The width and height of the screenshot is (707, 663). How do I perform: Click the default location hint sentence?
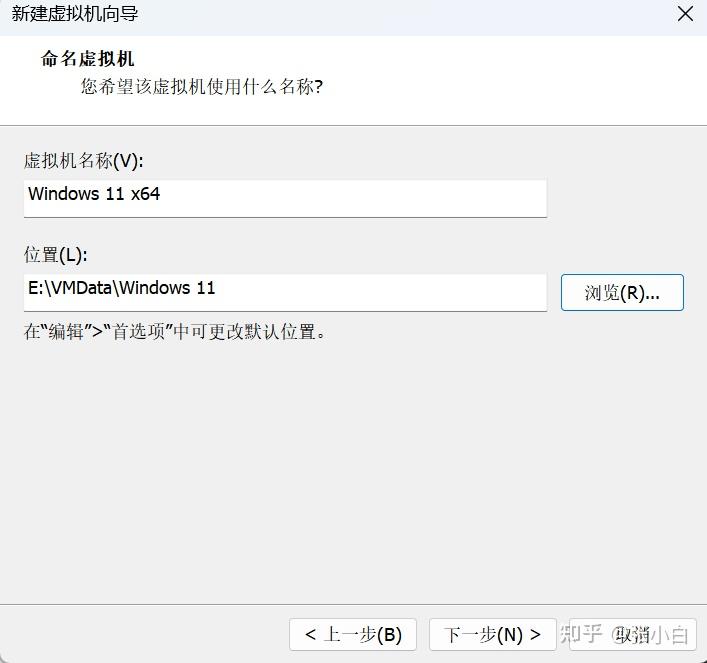[175, 332]
